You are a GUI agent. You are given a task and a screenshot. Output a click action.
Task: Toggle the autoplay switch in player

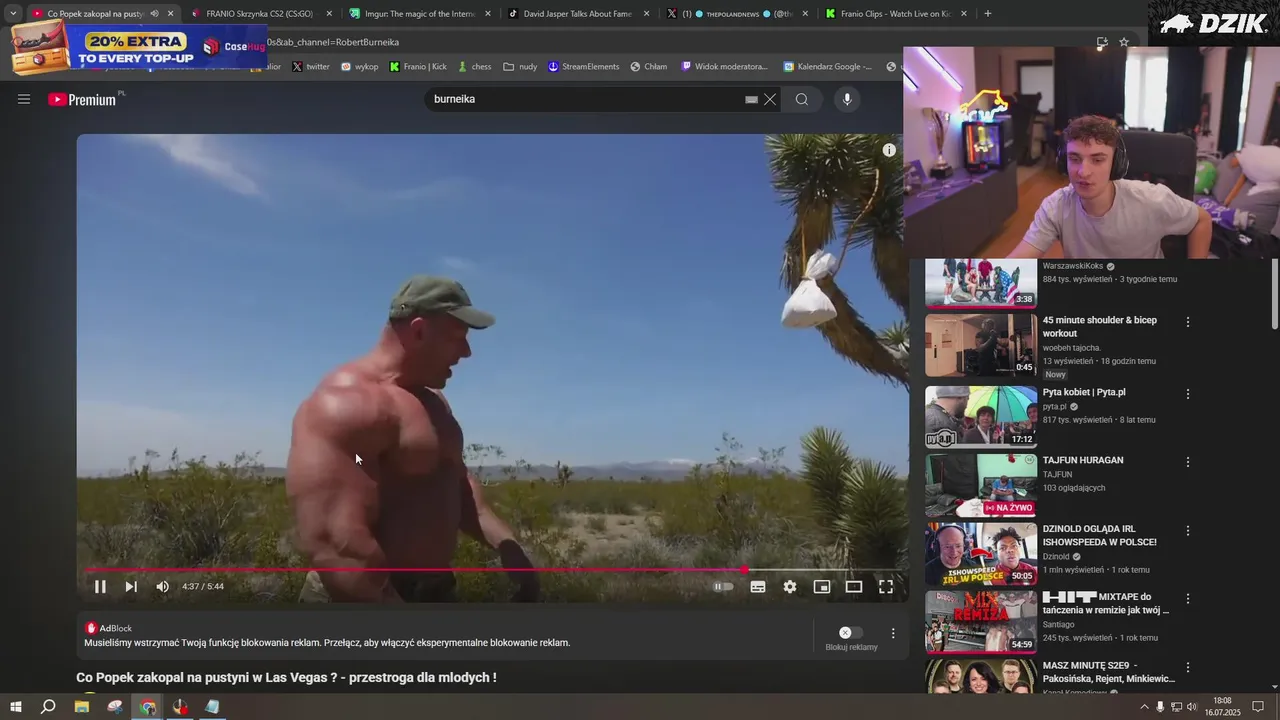tap(723, 587)
